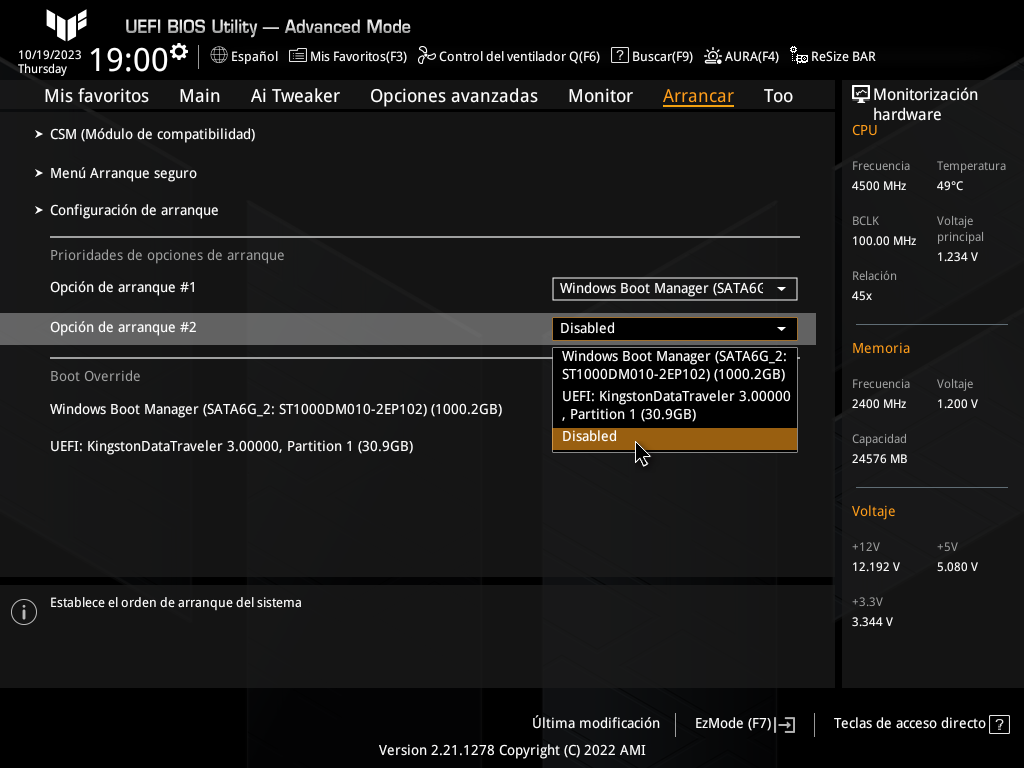Expand Menú Arranque seguro submenu
The height and width of the screenshot is (768, 1024).
click(x=123, y=173)
